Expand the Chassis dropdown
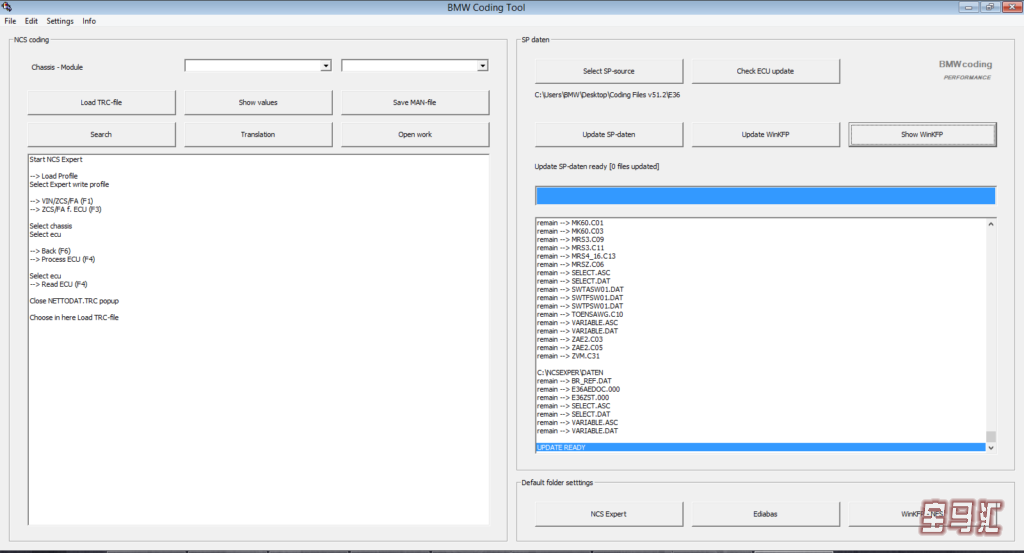The image size is (1024, 553). 325,65
